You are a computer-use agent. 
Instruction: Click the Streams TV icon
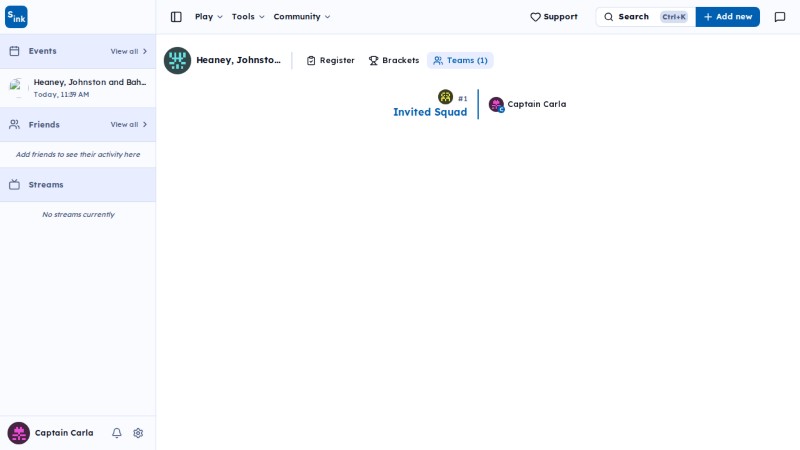(x=14, y=185)
